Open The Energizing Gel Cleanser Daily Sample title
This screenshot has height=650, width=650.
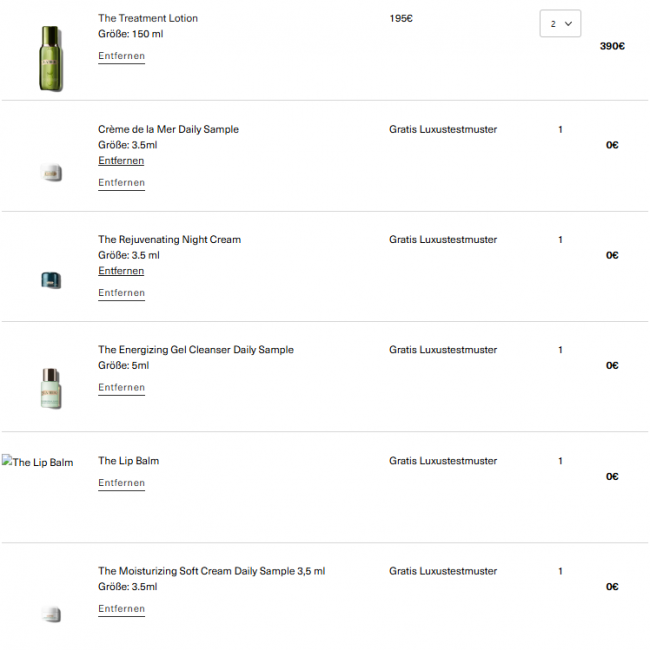click(195, 350)
